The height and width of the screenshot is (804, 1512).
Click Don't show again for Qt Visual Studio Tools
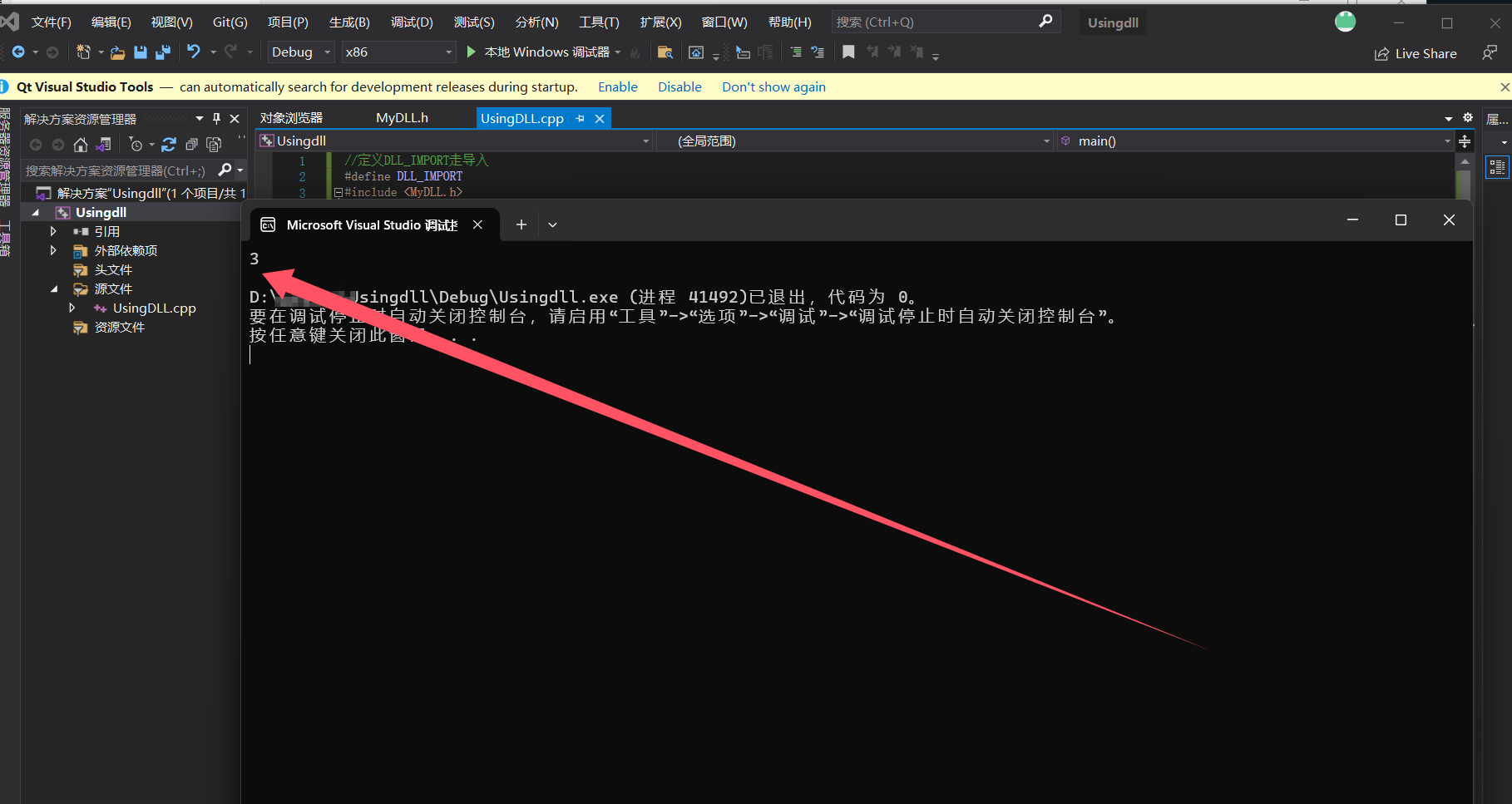[773, 86]
